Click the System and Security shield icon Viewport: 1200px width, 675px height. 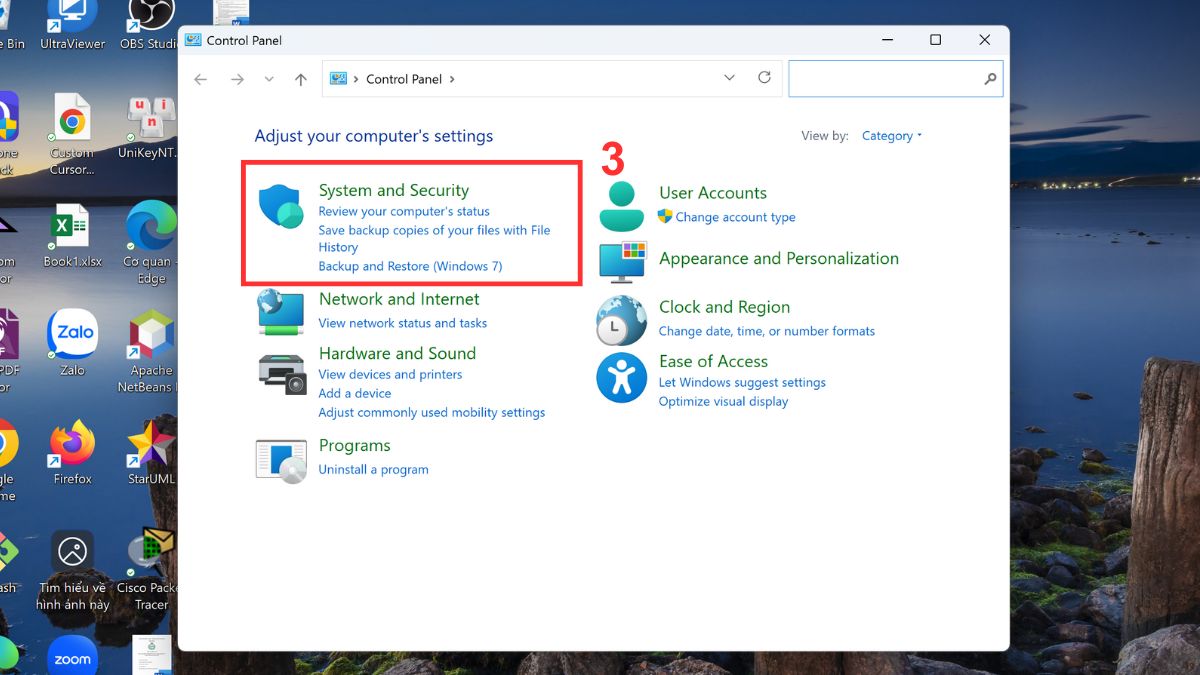click(281, 206)
